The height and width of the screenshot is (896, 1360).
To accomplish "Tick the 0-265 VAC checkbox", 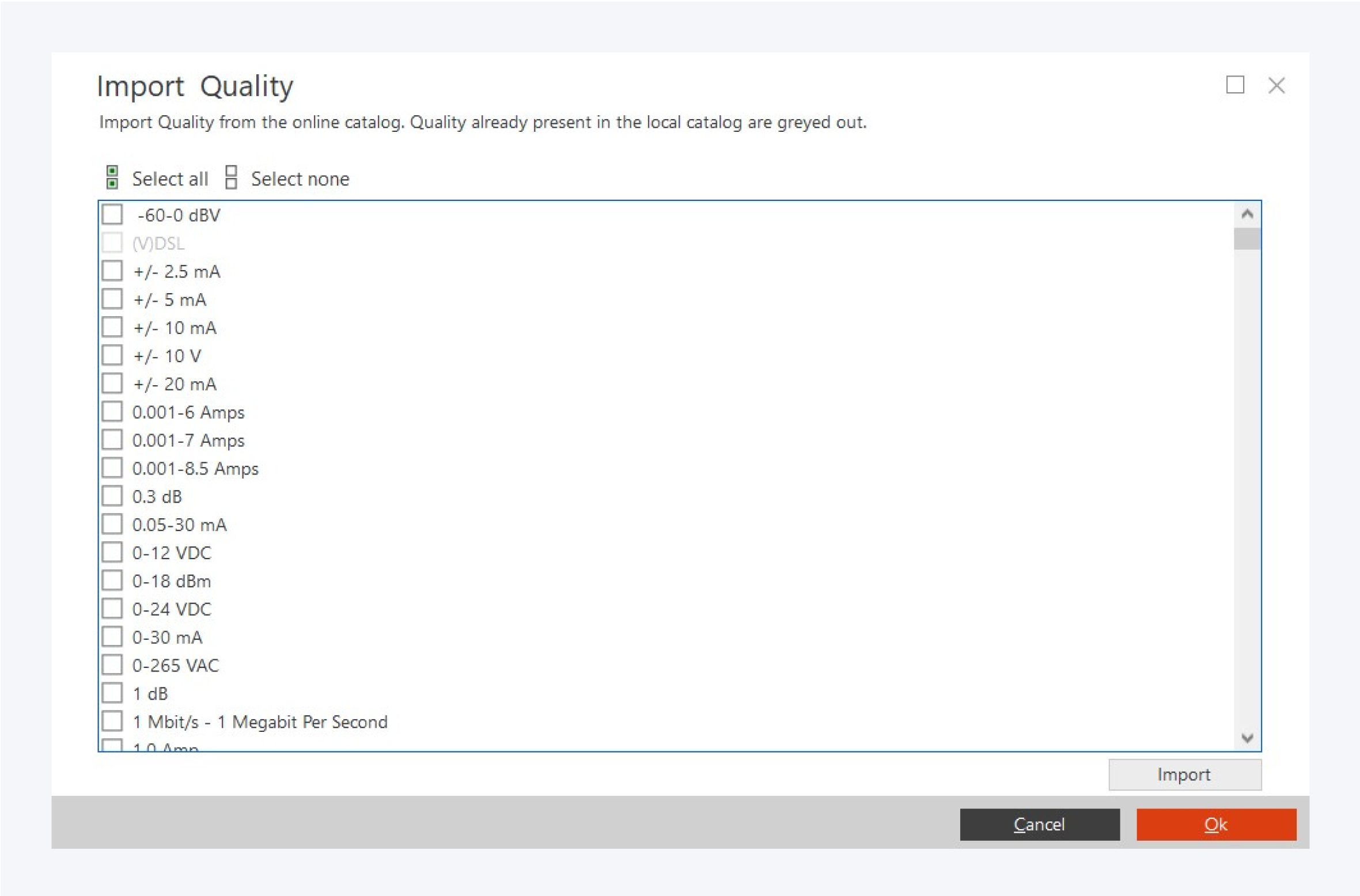I will point(112,665).
